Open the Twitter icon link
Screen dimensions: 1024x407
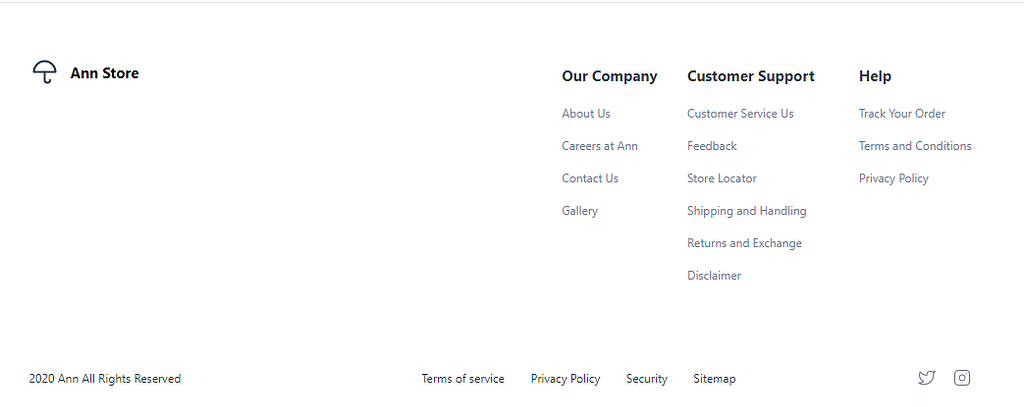926,378
